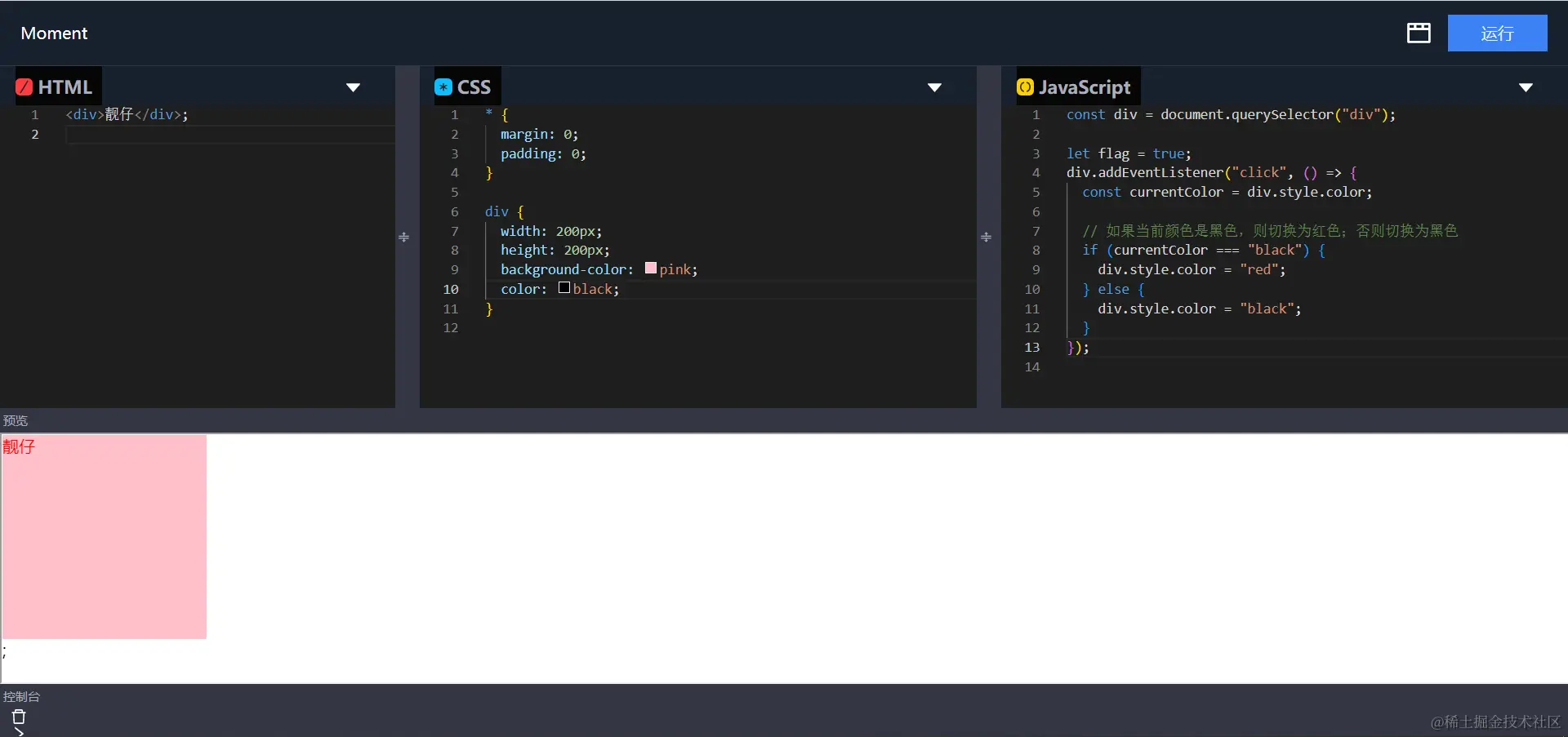Click the Moment app title
The height and width of the screenshot is (737, 1568).
click(54, 33)
